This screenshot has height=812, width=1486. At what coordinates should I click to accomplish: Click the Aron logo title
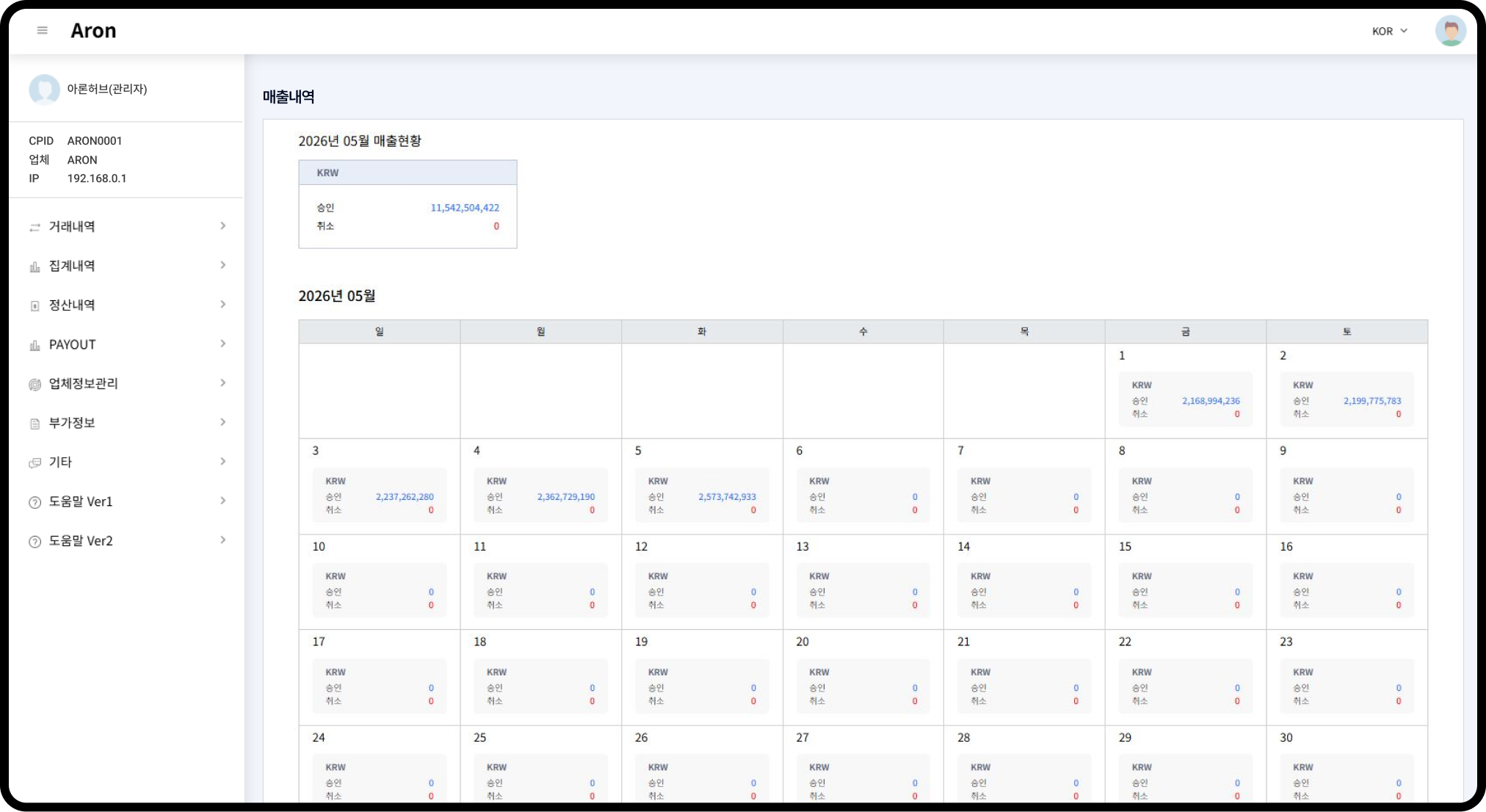[x=93, y=31]
